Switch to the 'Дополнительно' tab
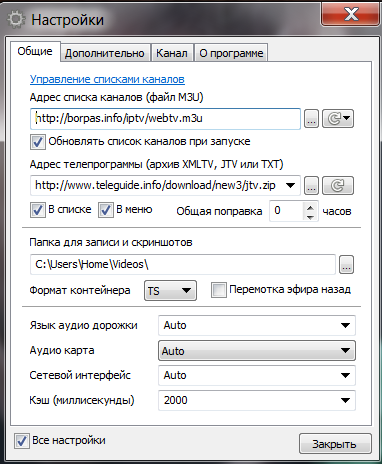This screenshot has height=464, width=382. click(x=105, y=53)
